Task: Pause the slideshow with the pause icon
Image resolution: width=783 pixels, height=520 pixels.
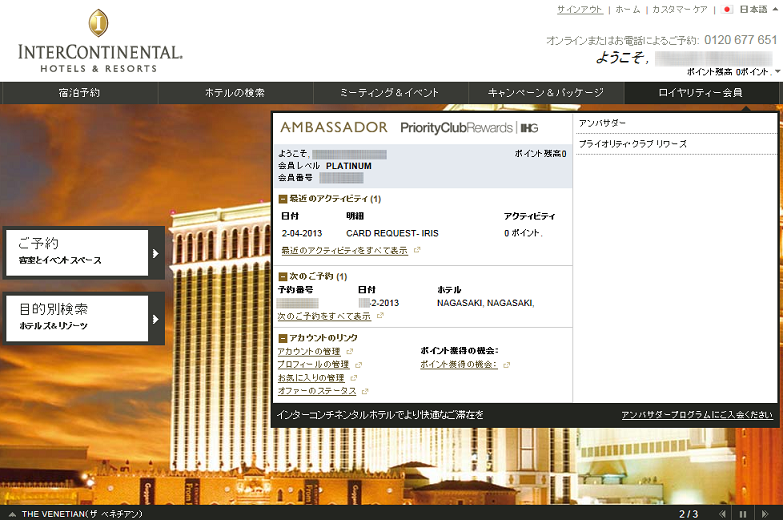Action: pyautogui.click(x=743, y=514)
